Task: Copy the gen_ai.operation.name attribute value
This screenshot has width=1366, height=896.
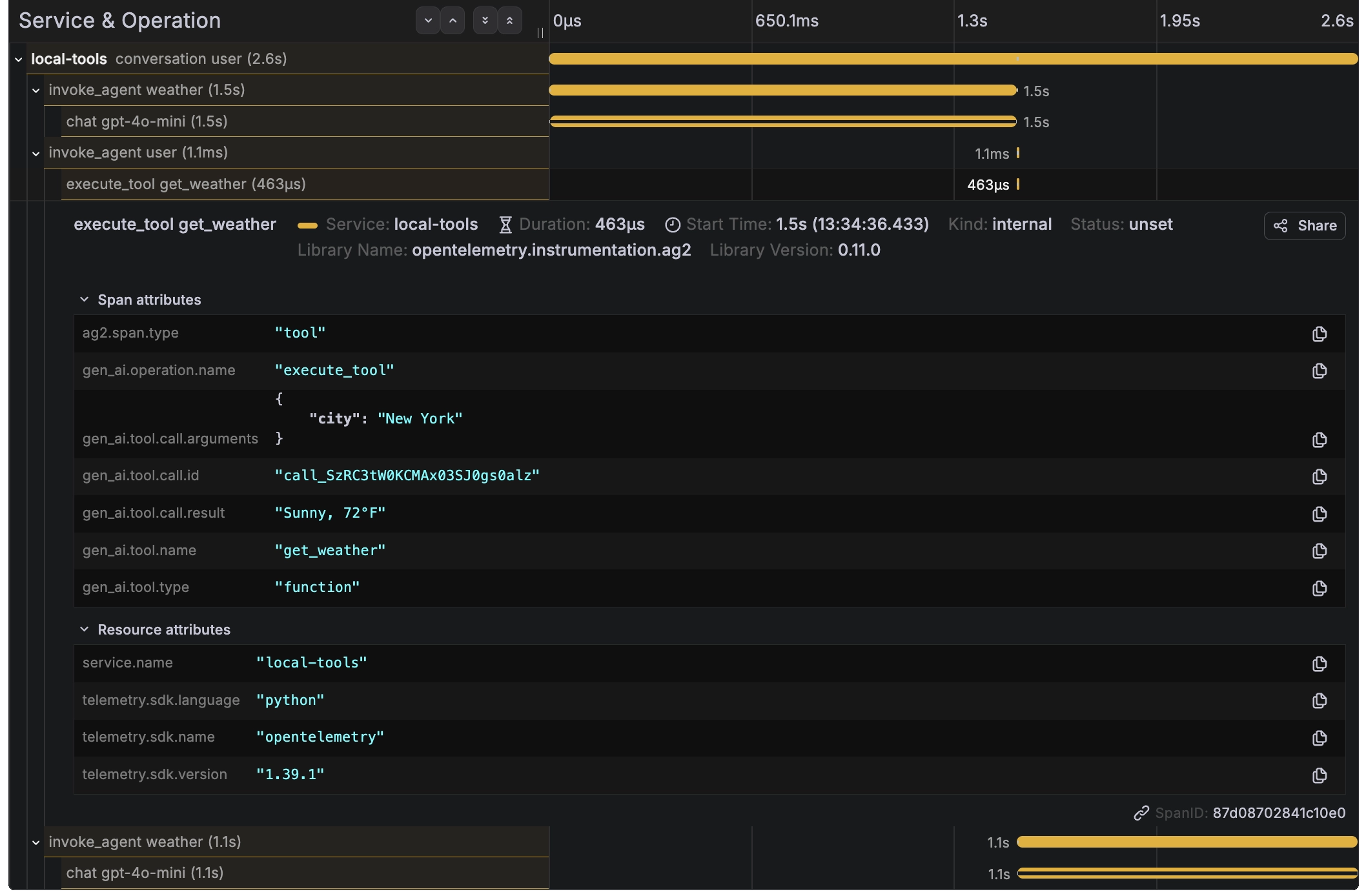Action: pyautogui.click(x=1319, y=371)
